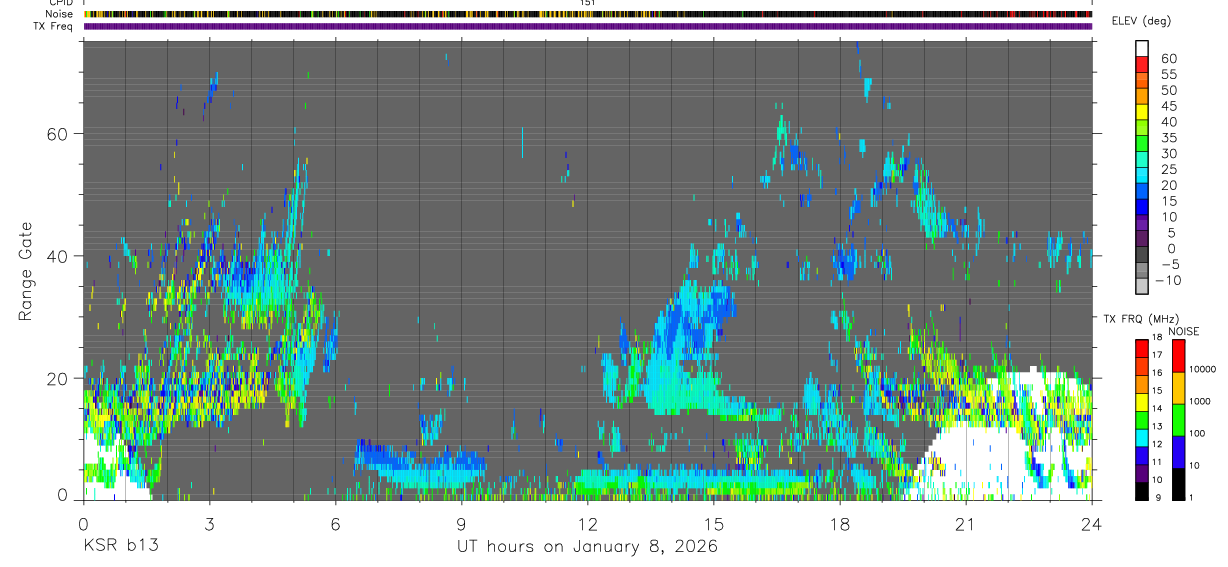This screenshot has width=1228, height=567.
Task: Pick the blue swatch in NOISE bar
Action: 1178,451
